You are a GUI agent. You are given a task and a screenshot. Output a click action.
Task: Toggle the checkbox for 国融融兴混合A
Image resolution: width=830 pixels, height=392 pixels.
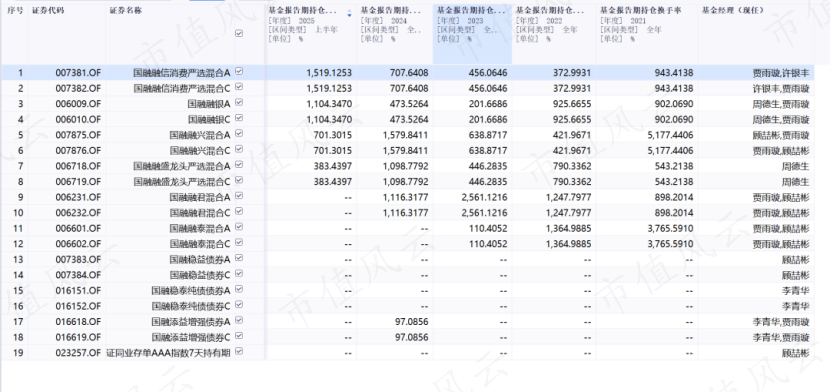239,134
